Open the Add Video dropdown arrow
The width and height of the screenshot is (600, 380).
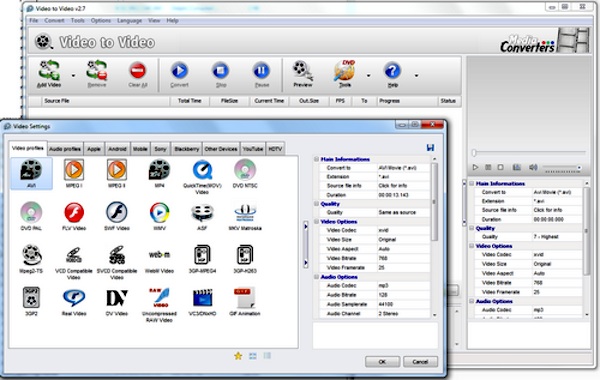click(x=73, y=76)
